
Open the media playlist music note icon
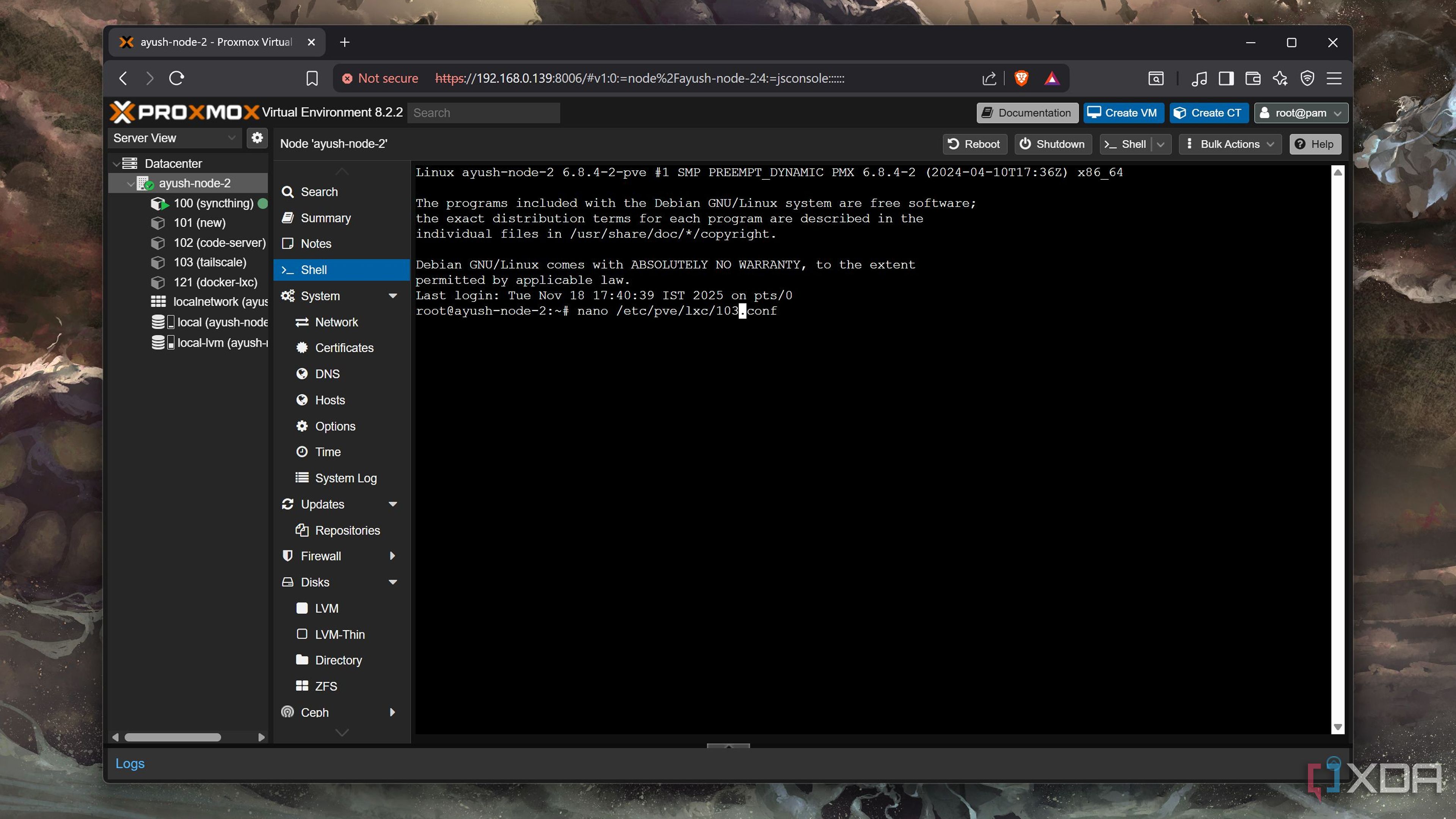tap(1199, 78)
